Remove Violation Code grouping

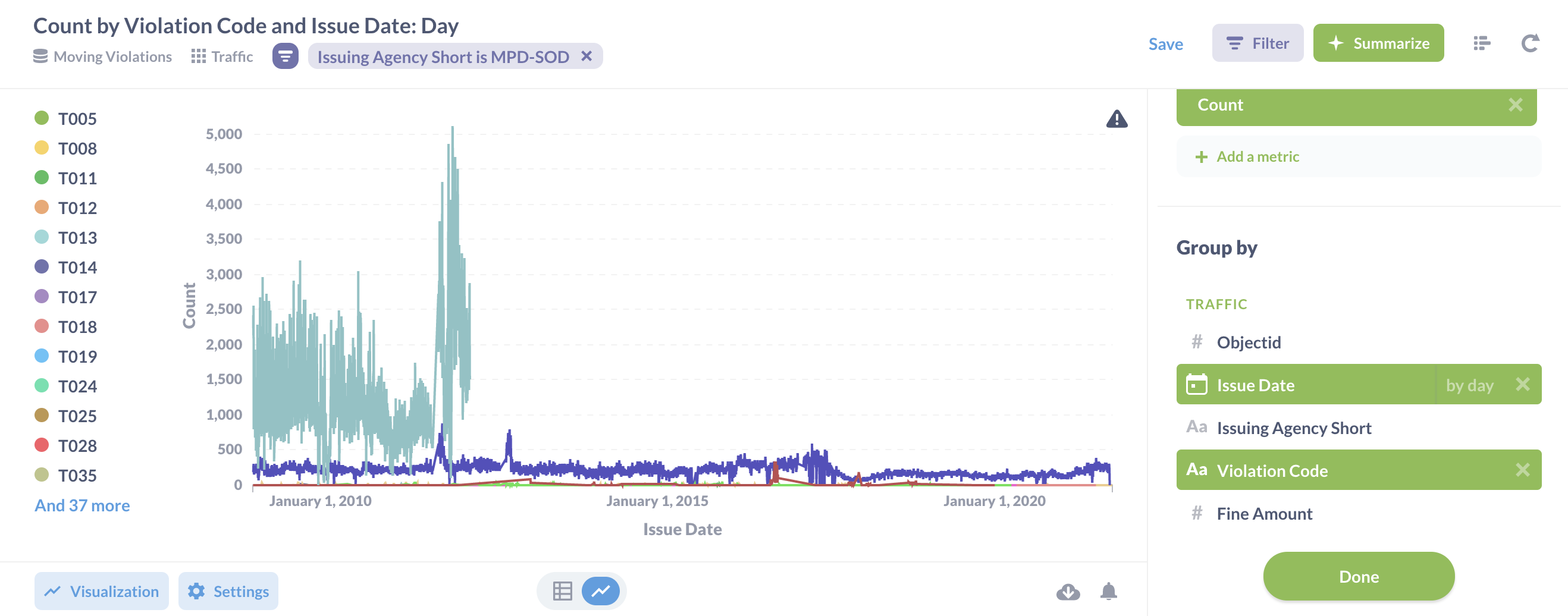point(1522,470)
